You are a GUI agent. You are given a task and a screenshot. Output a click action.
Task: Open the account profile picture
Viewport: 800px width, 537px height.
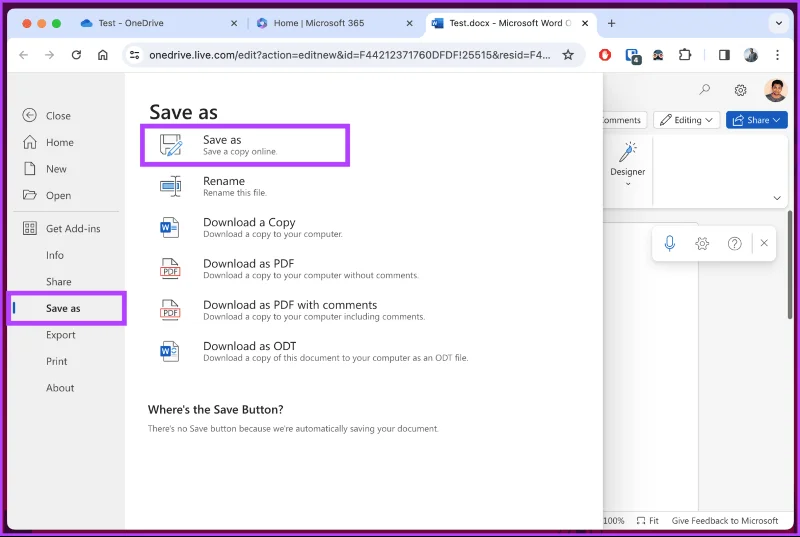[x=776, y=90]
